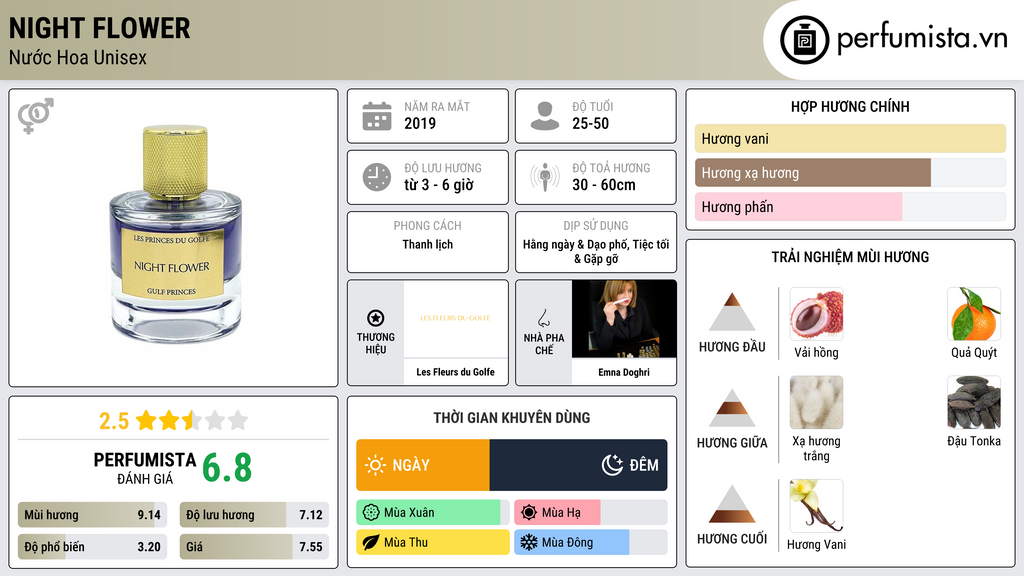
Task: Click the clock icon beside Độ lưu hương
Action: 377,177
